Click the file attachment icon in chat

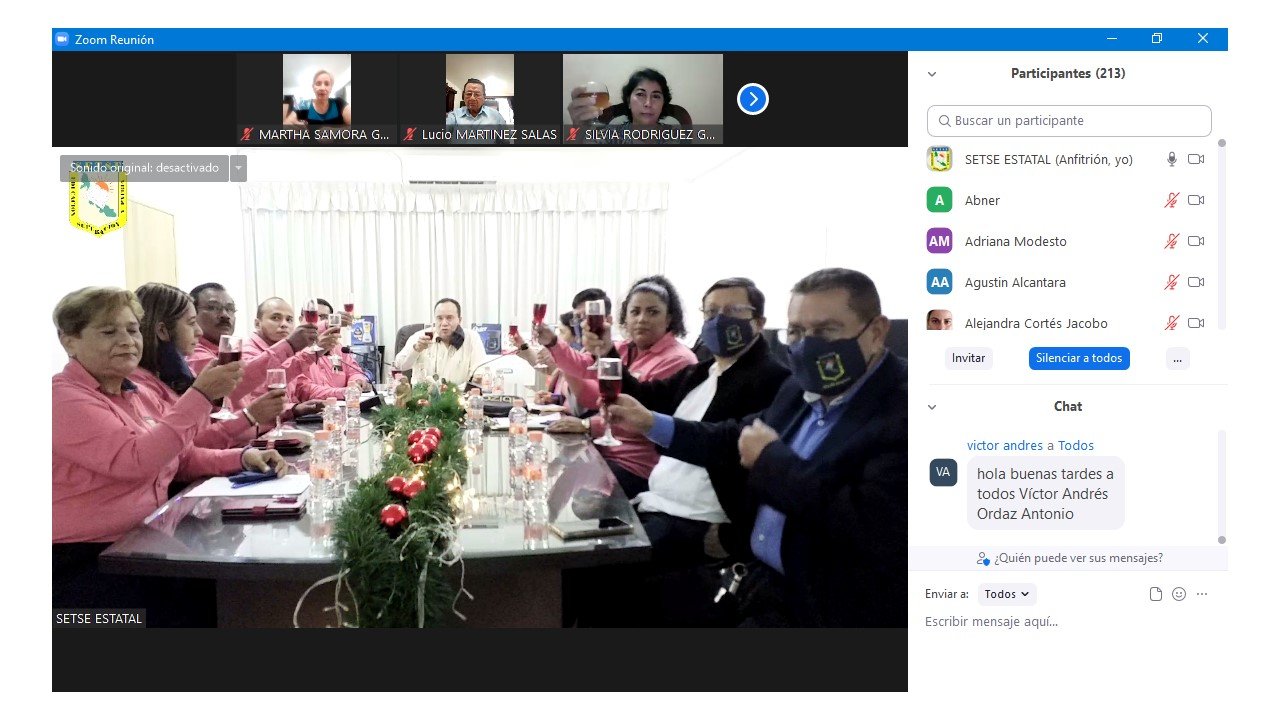(1156, 594)
